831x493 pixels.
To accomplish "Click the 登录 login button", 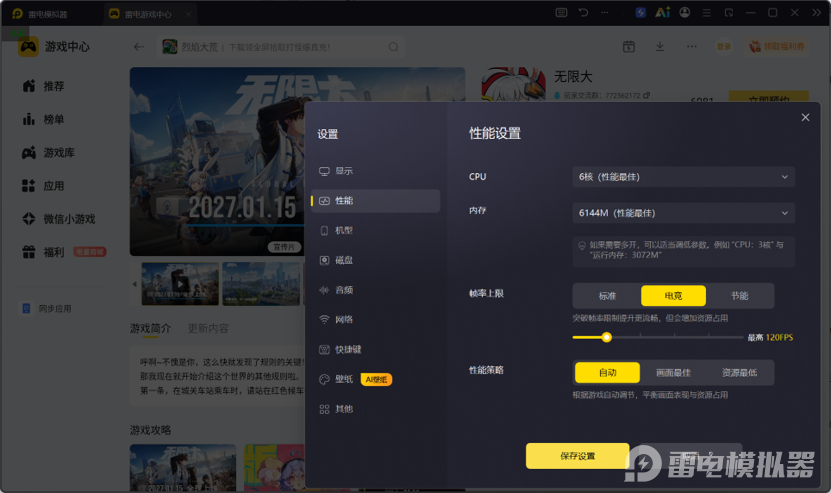I will click(724, 47).
